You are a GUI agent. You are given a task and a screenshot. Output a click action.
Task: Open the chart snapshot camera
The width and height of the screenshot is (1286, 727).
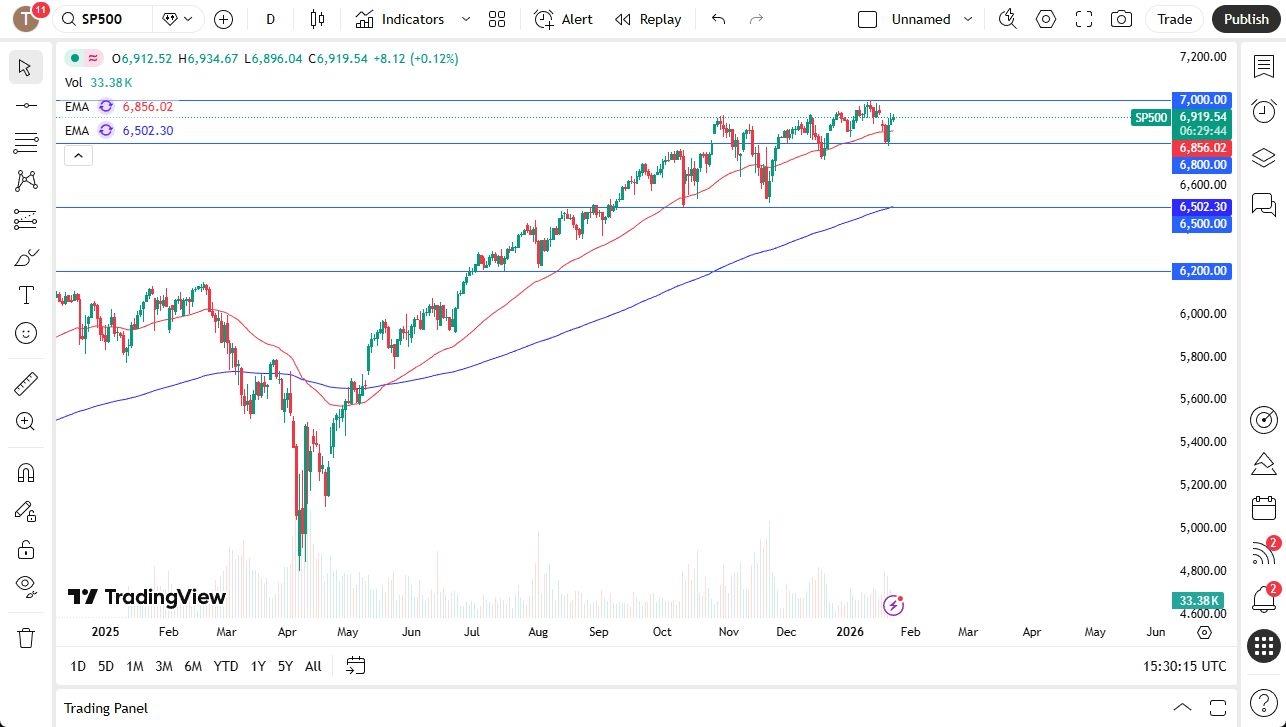tap(1122, 19)
